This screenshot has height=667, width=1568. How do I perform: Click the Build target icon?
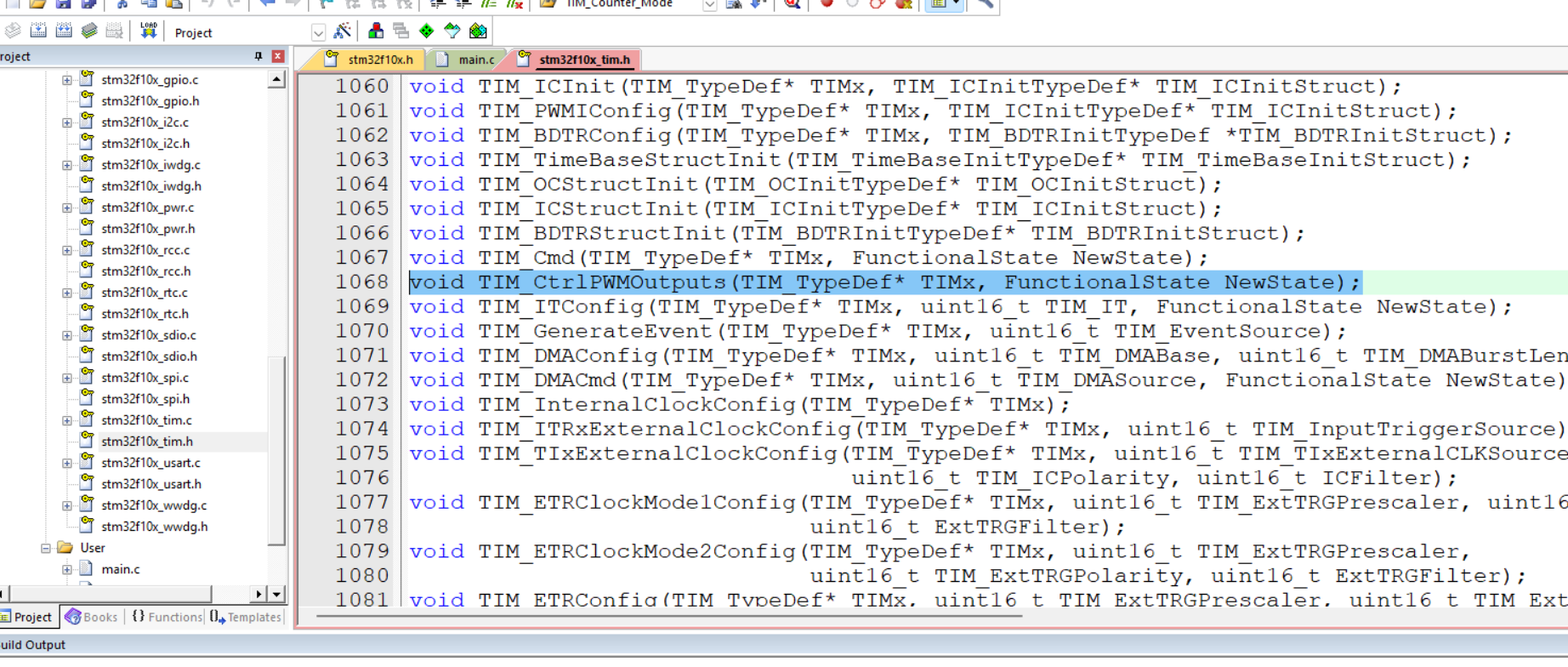click(x=38, y=31)
